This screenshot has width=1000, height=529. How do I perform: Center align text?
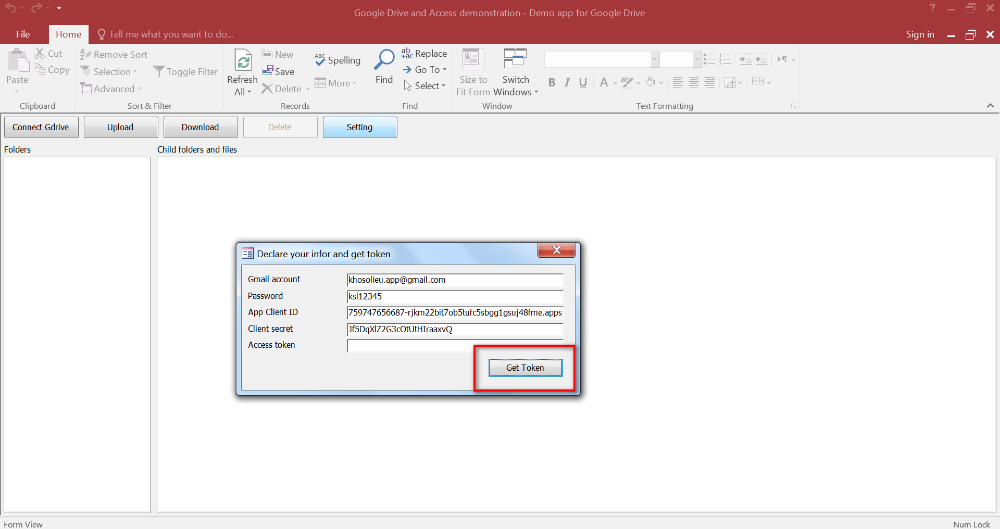694,82
